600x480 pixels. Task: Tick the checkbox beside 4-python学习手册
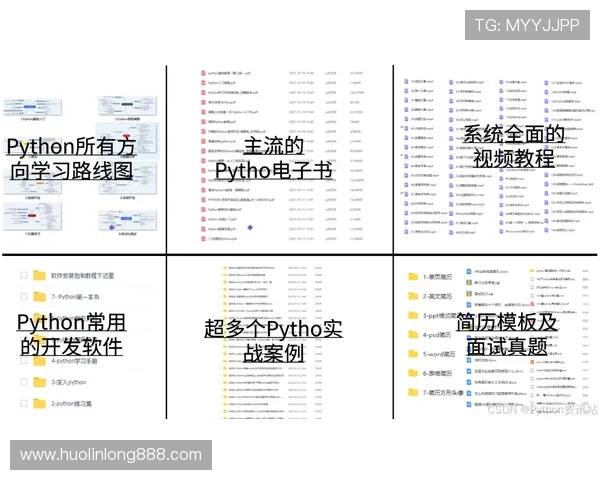coord(24,361)
